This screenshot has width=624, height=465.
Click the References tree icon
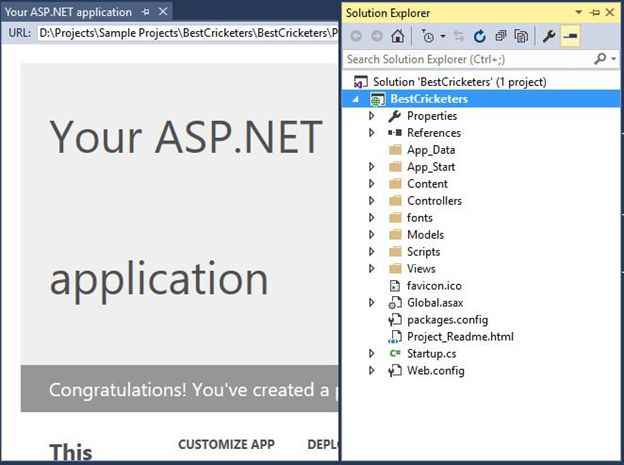click(395, 133)
